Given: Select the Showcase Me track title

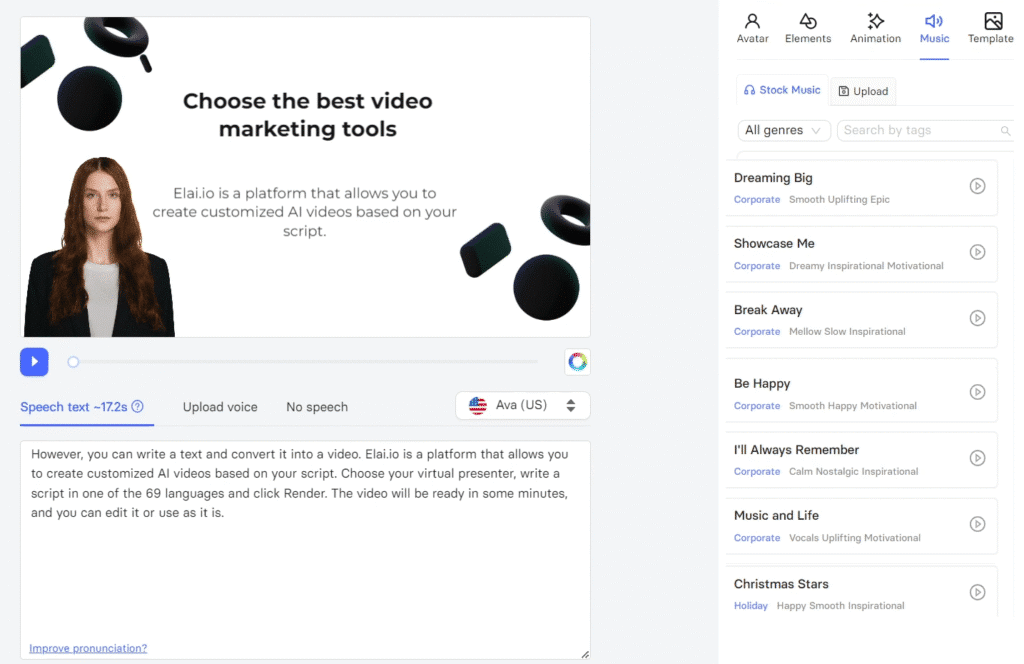Looking at the screenshot, I should point(774,244).
